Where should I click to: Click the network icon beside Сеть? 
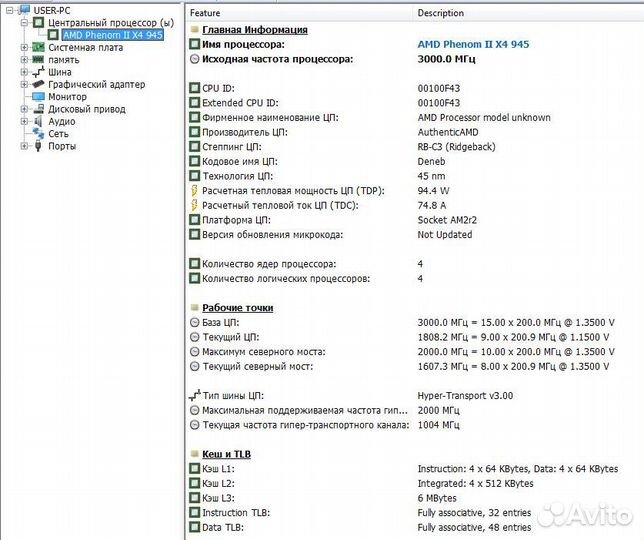pyautogui.click(x=38, y=133)
